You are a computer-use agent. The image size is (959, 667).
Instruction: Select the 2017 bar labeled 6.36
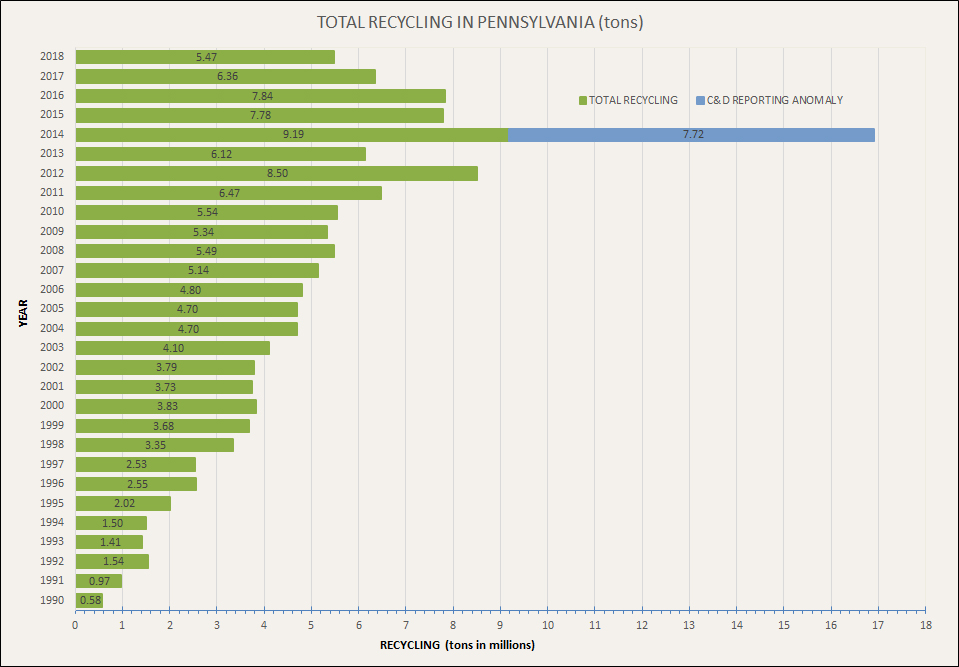(x=225, y=76)
